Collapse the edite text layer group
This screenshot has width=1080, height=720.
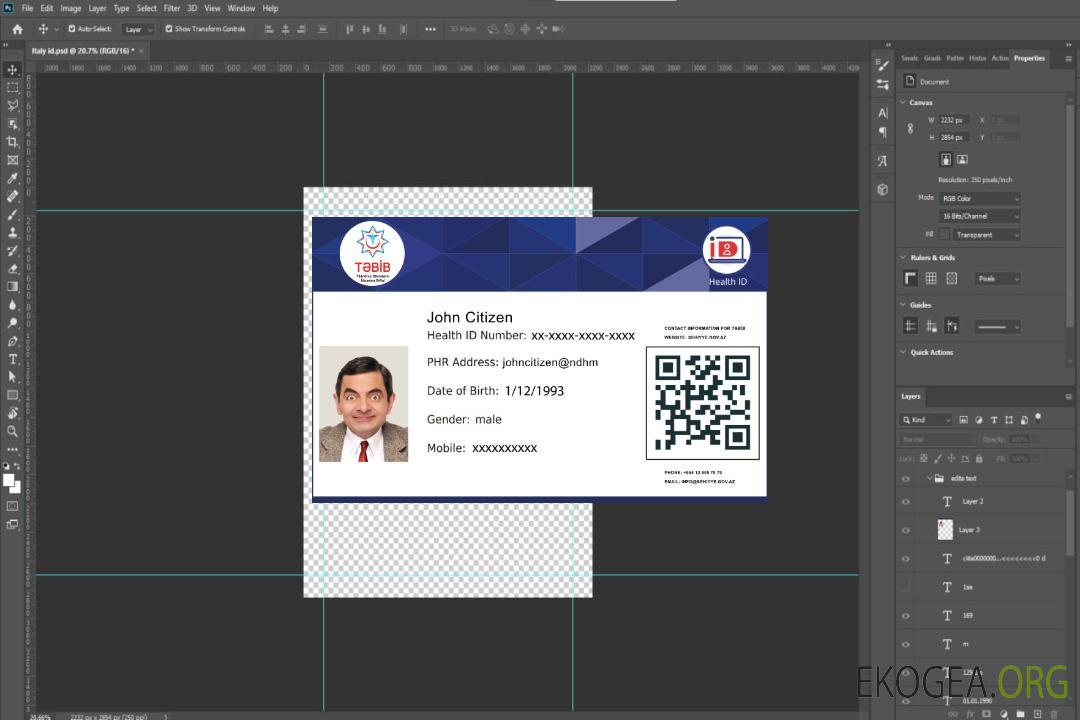pos(928,479)
